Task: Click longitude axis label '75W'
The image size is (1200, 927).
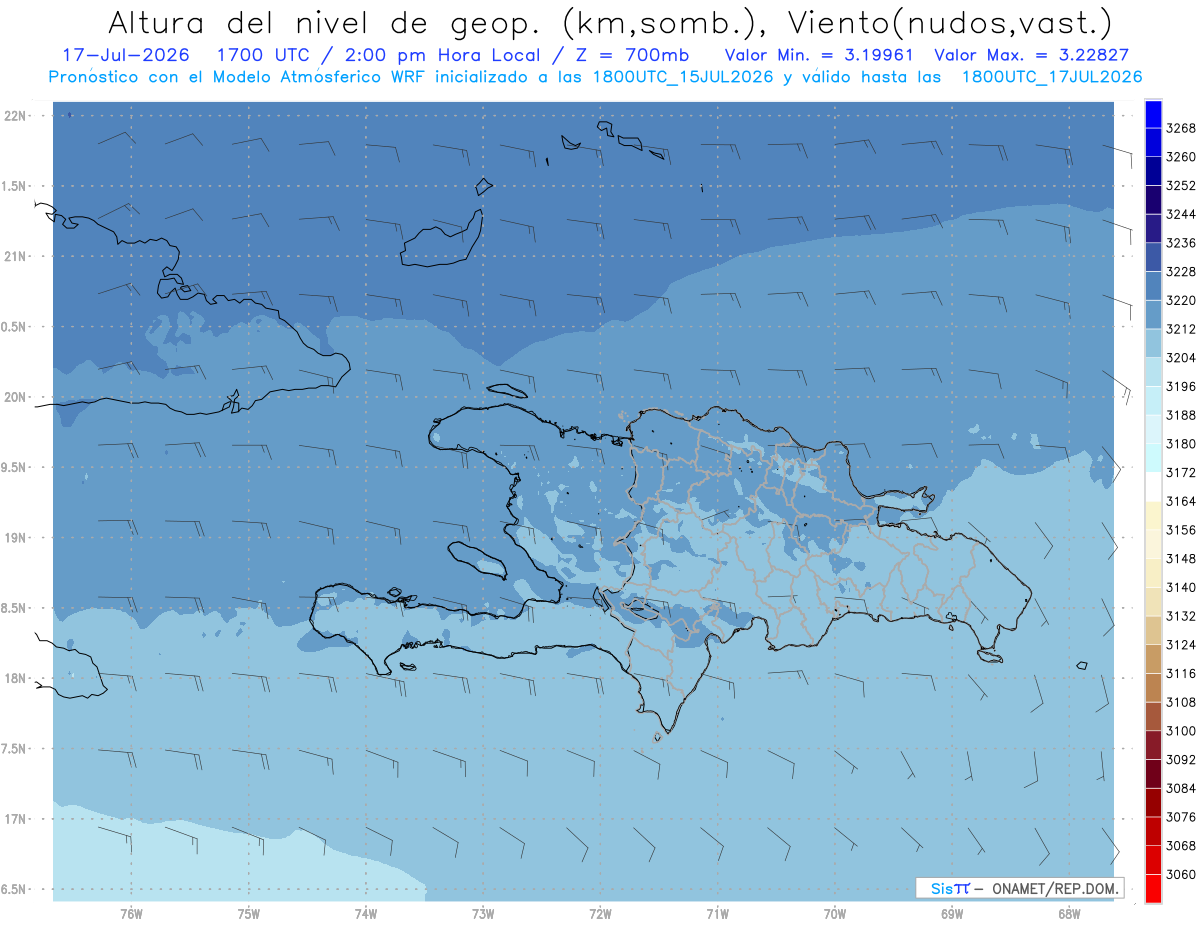Action: coord(249,914)
